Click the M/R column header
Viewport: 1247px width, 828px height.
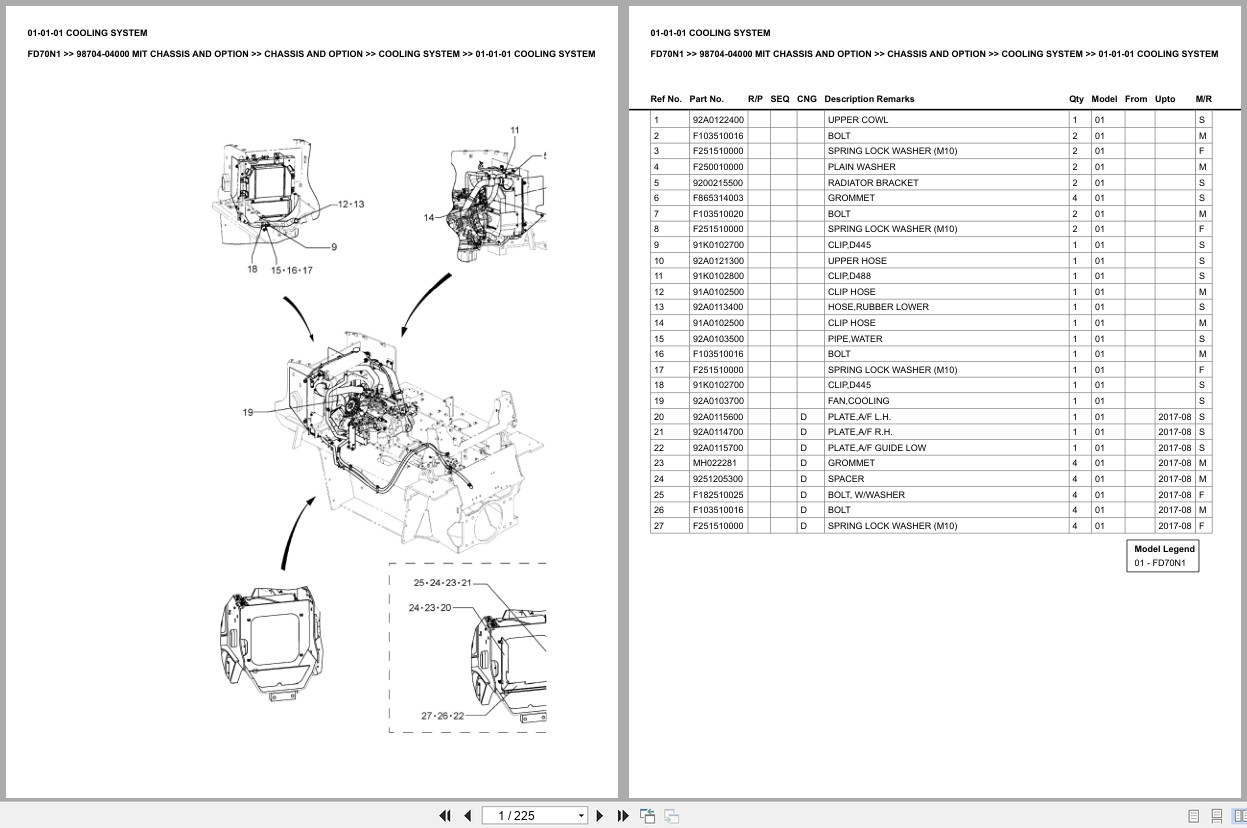coord(1204,99)
